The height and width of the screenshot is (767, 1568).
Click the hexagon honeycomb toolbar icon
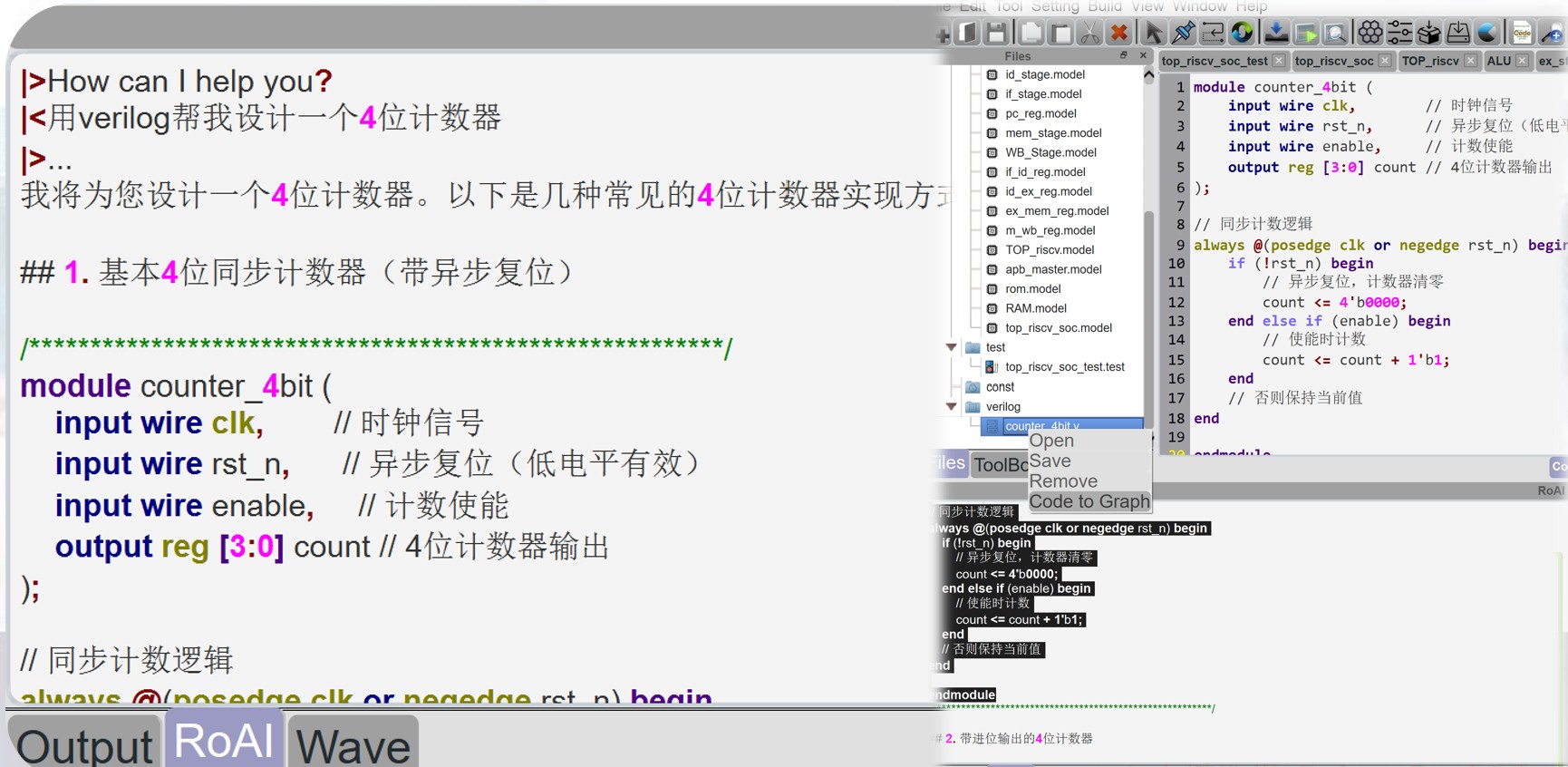[1370, 34]
